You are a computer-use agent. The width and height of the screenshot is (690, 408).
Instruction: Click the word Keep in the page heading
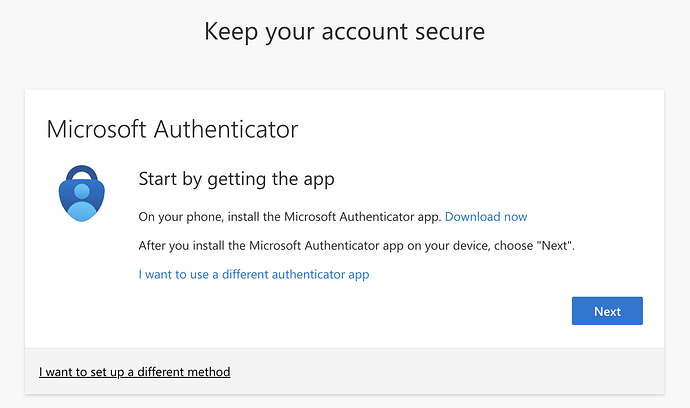(226, 31)
